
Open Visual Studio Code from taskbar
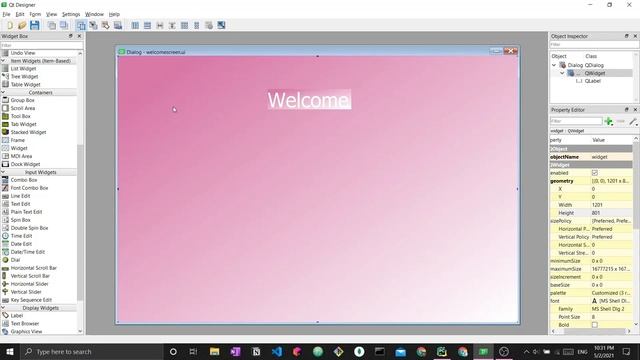(277, 351)
